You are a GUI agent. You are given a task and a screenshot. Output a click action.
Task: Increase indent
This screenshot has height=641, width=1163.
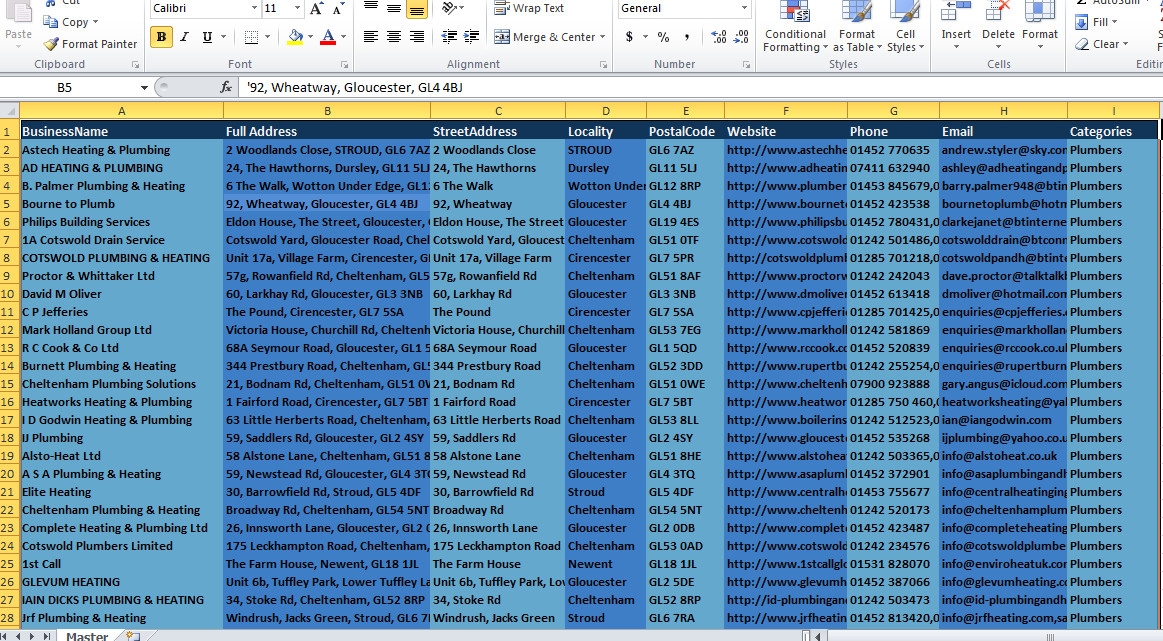(471, 36)
